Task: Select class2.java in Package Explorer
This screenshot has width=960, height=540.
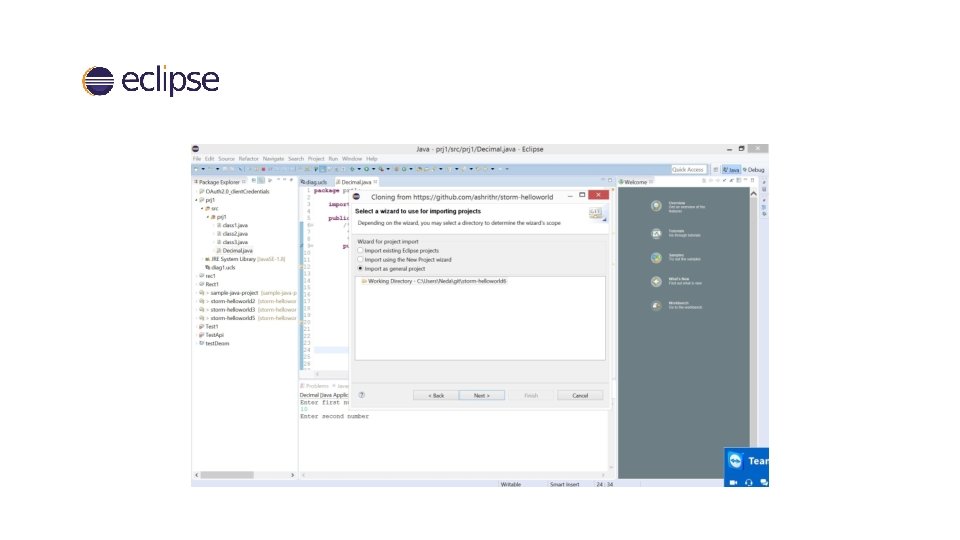Action: 233,234
